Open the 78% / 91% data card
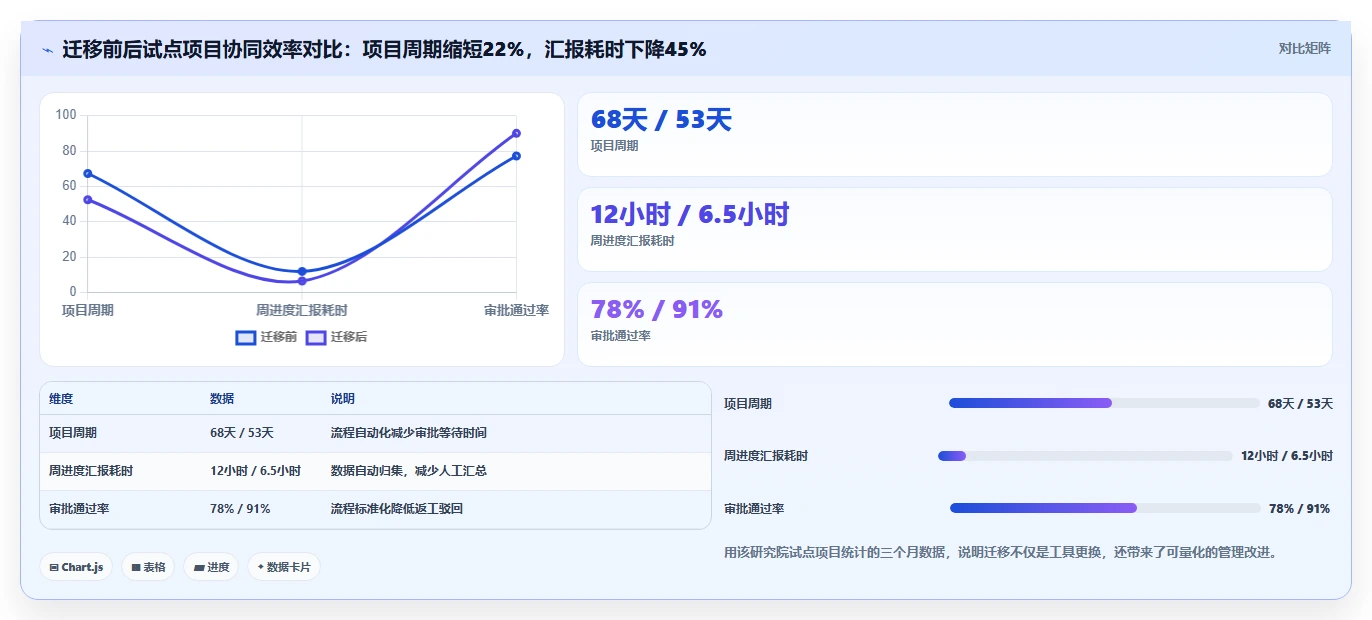Screen dimensions: 1372x620 (955, 325)
